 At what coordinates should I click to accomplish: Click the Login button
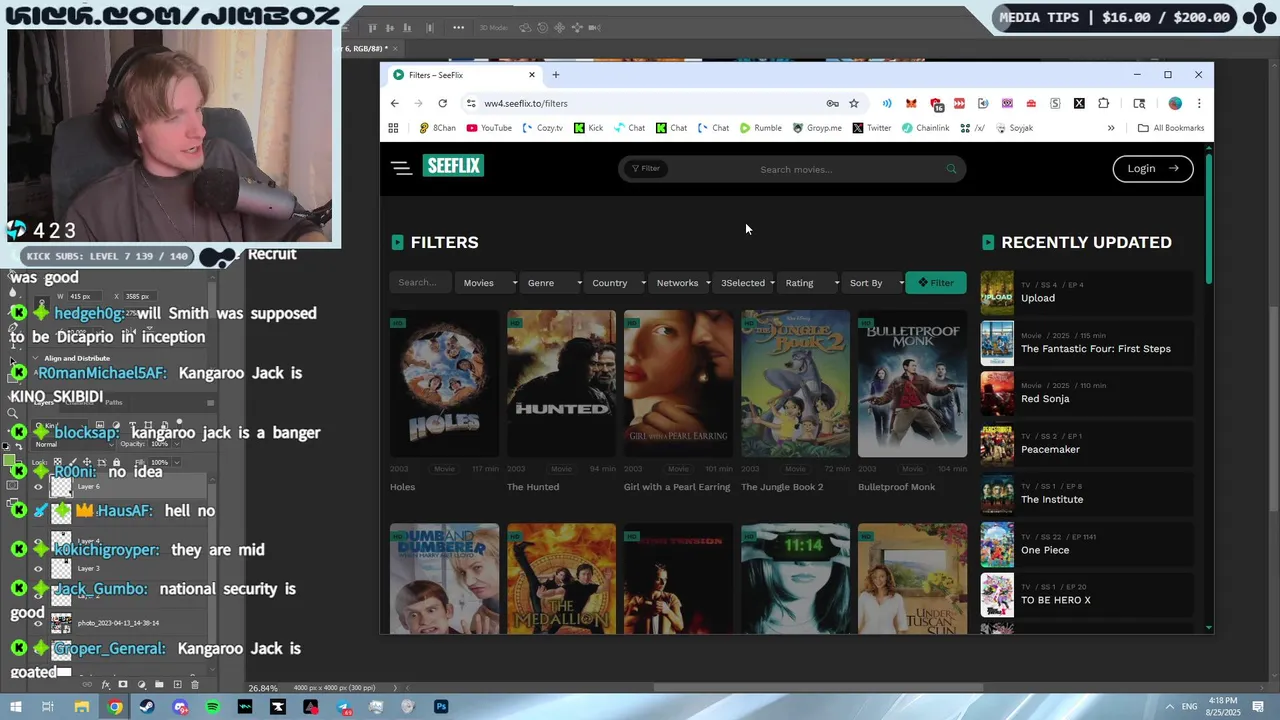(x=1152, y=168)
